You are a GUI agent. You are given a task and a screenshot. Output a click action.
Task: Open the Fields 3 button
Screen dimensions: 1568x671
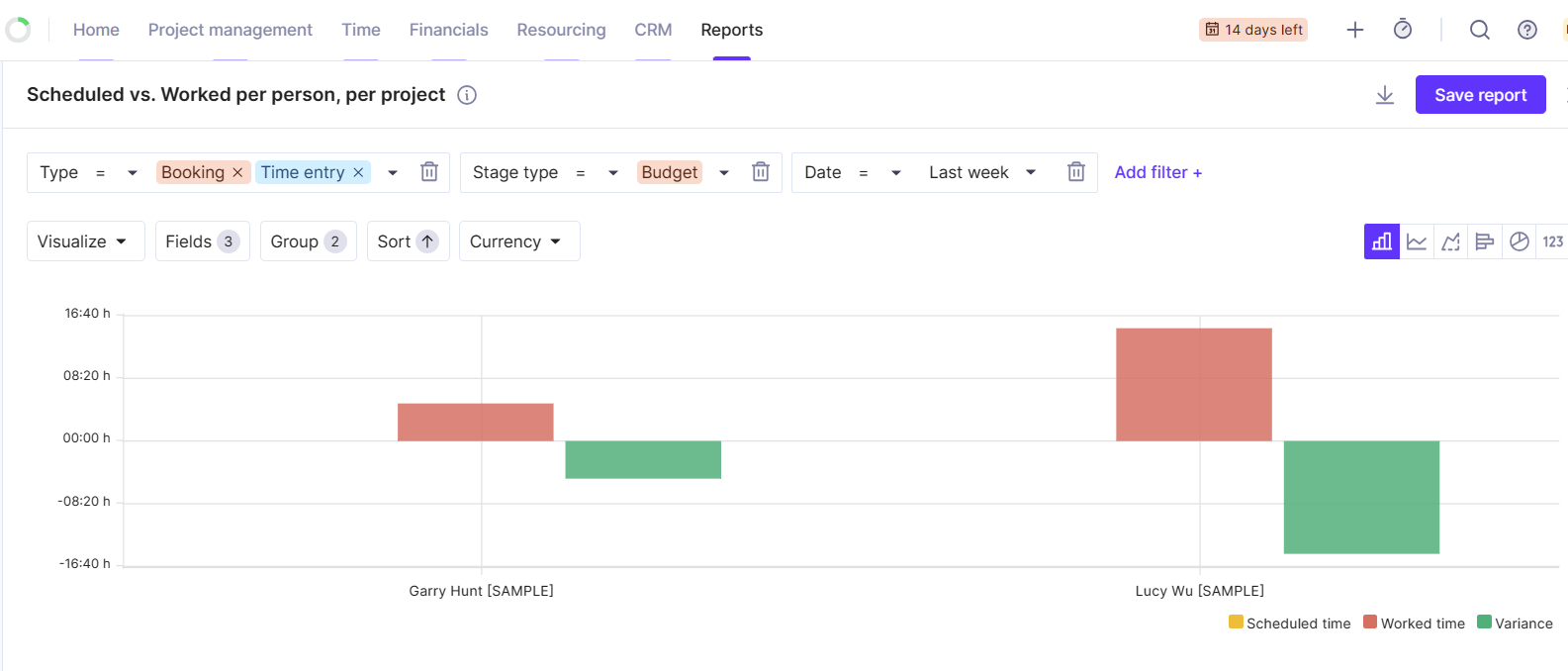[x=203, y=241]
